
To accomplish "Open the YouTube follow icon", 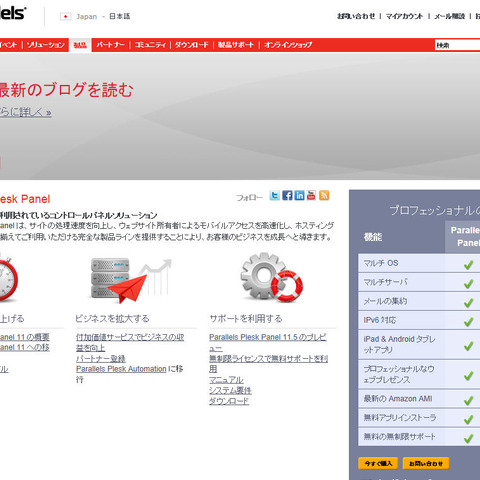I will point(311,195).
